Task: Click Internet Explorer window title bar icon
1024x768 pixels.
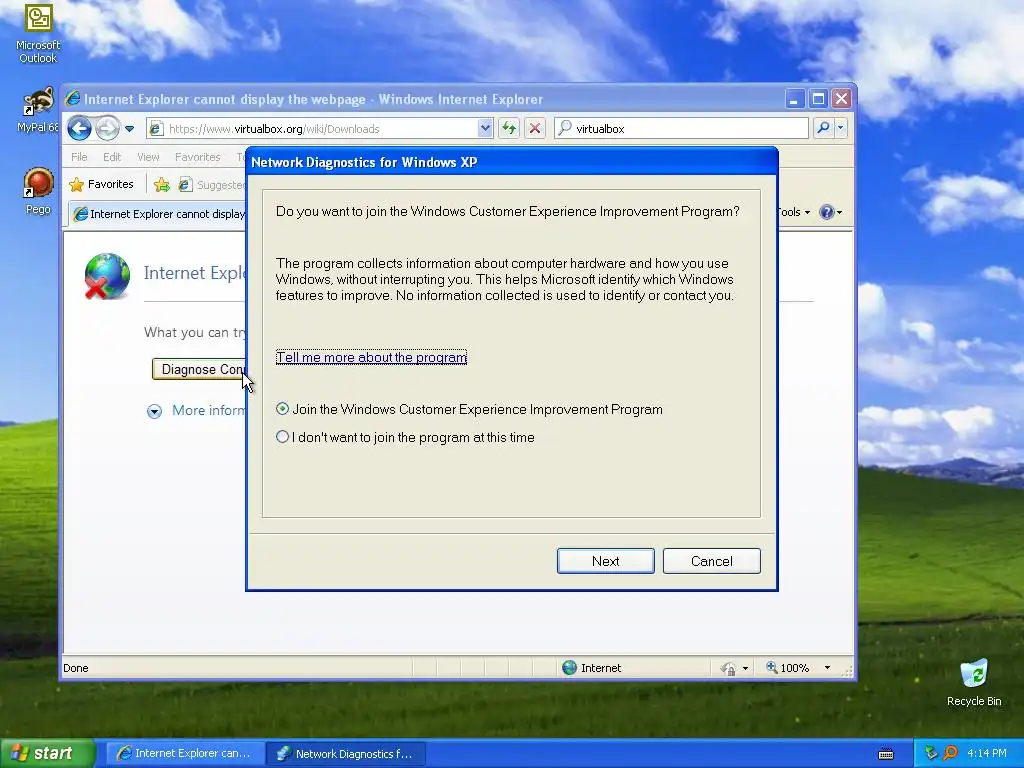Action: click(72, 99)
